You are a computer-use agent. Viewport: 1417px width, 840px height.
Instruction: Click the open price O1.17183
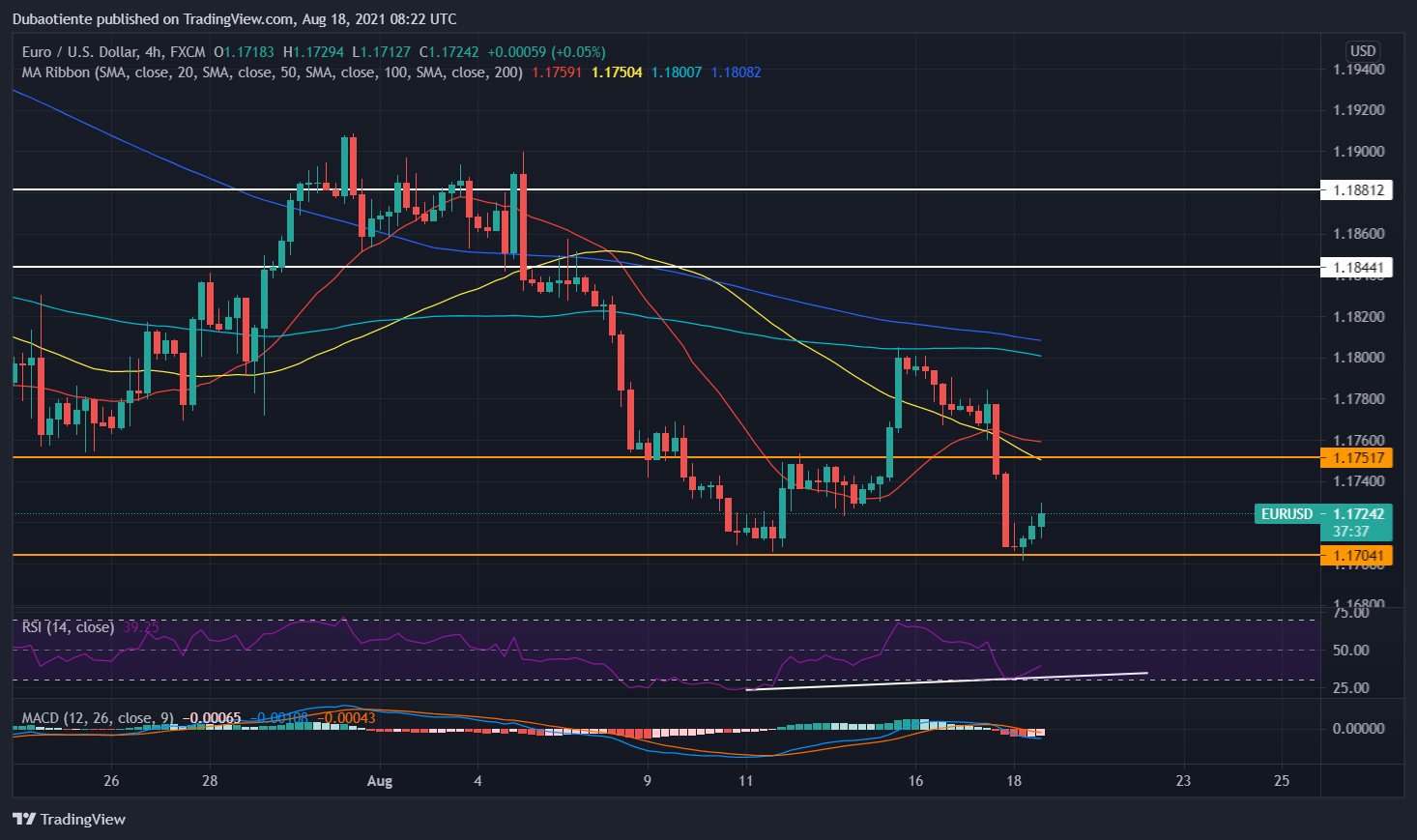(x=244, y=52)
